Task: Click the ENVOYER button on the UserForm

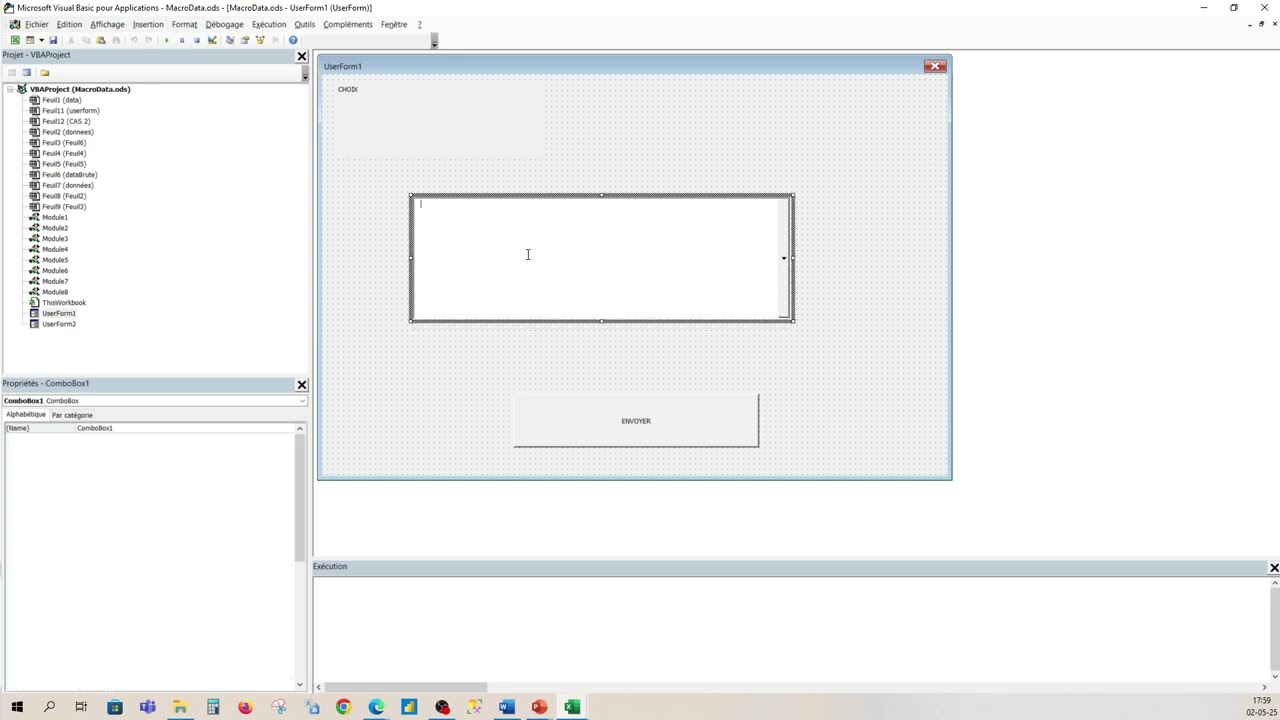Action: 636,421
